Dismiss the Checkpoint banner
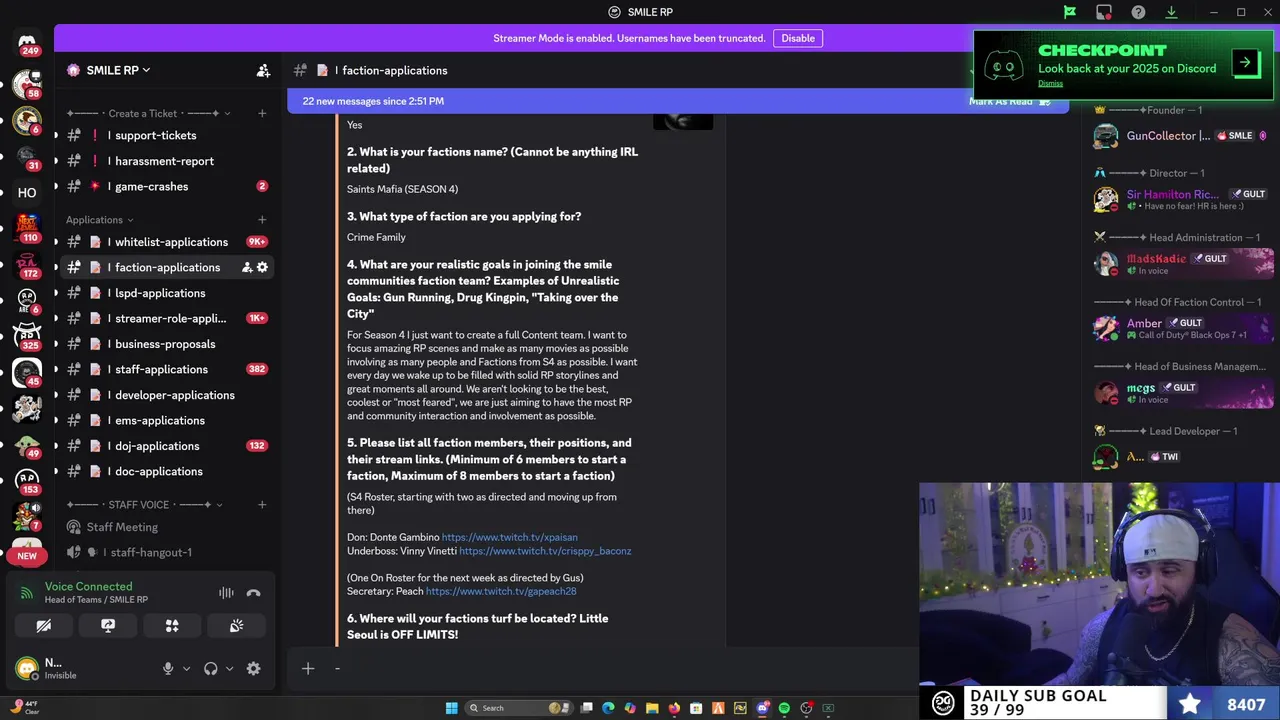The height and width of the screenshot is (720, 1280). click(1050, 84)
